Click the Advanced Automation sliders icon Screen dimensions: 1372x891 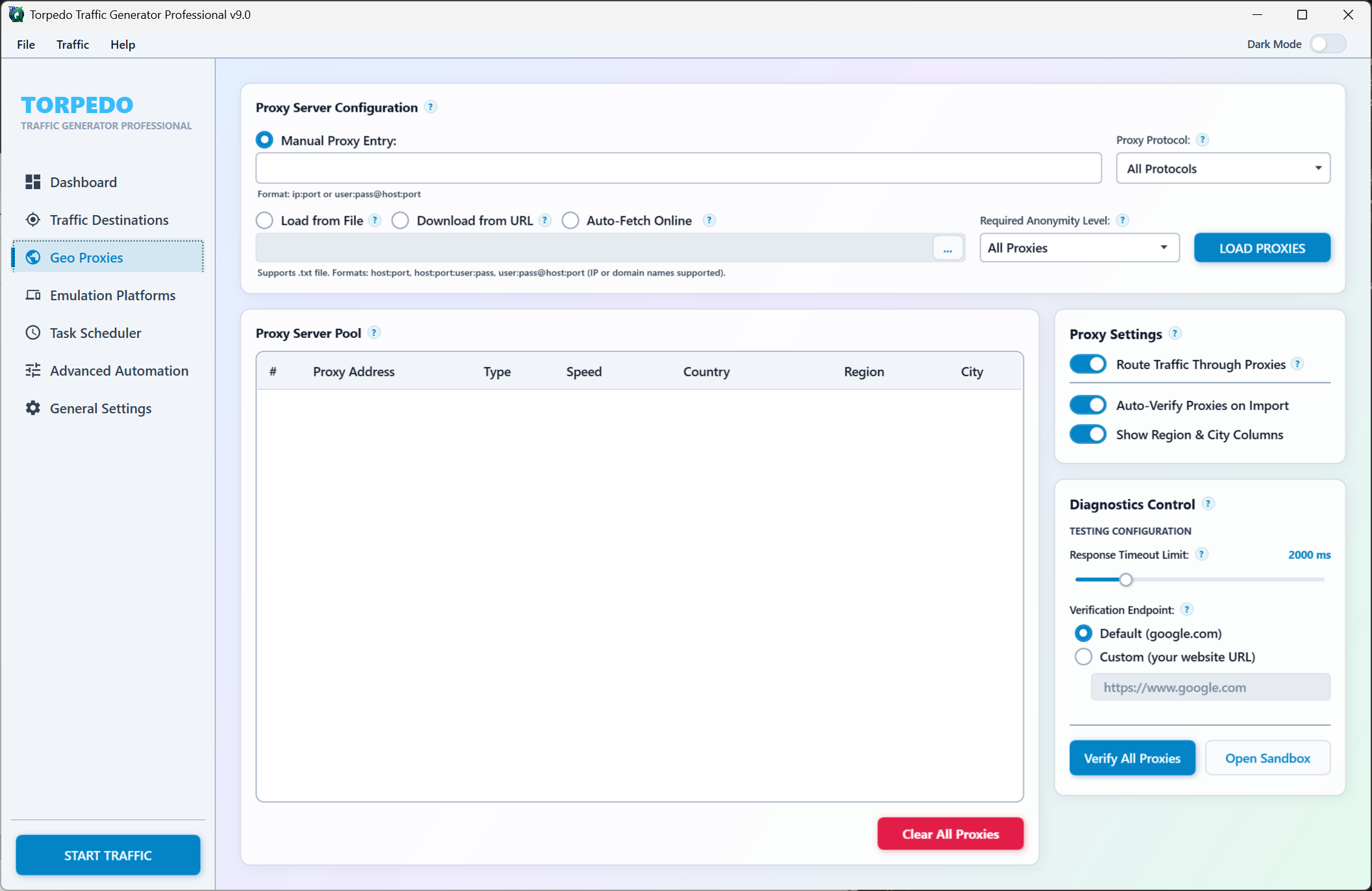(x=32, y=370)
